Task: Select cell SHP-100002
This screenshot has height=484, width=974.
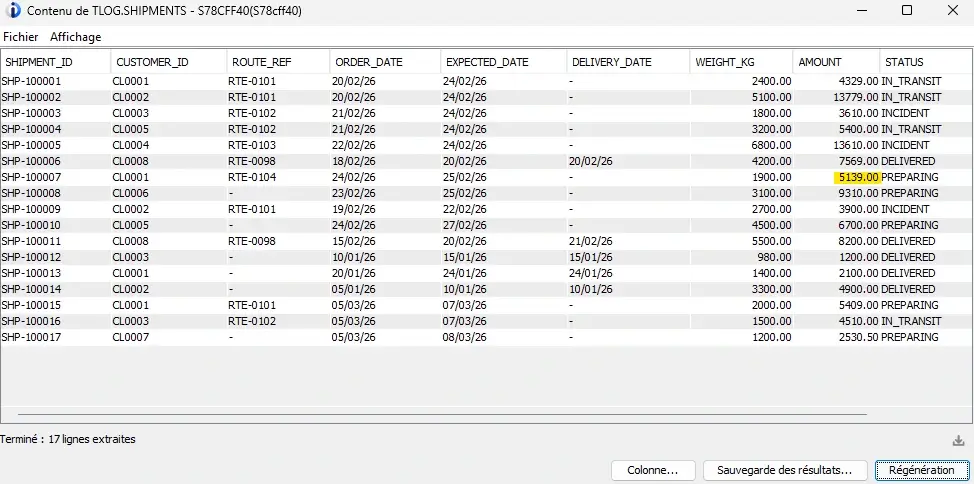Action: (x=32, y=97)
